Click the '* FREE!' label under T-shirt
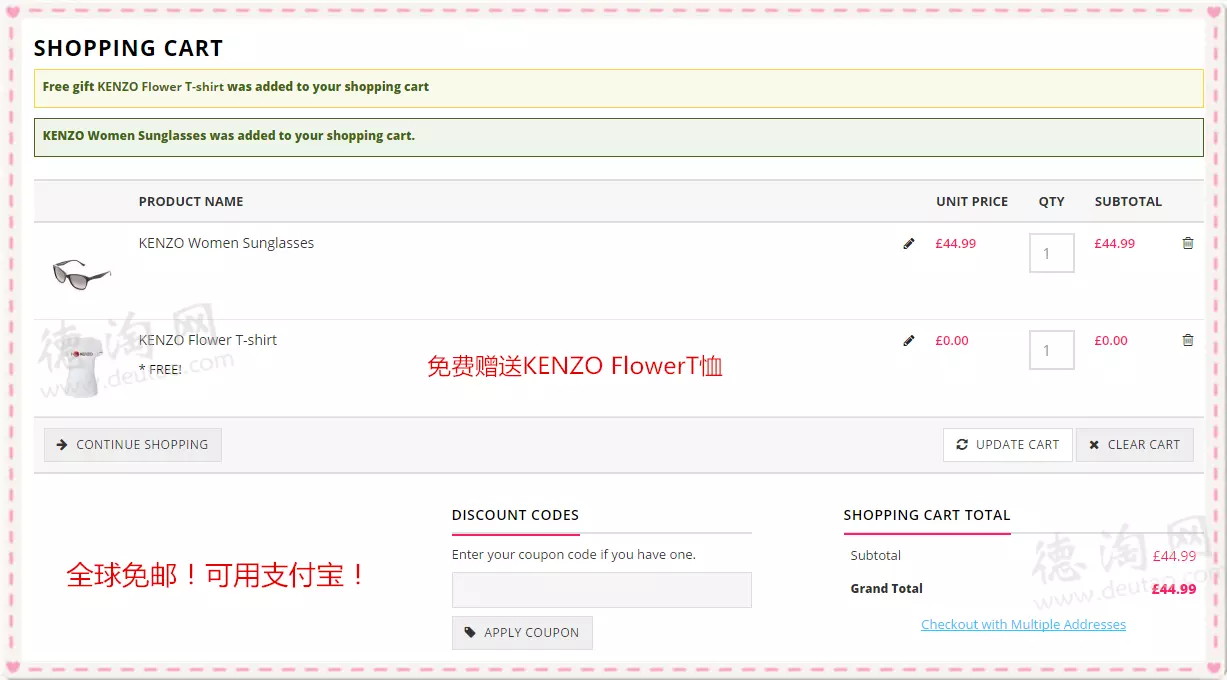Viewport: 1227px width, 680px height. 160,370
